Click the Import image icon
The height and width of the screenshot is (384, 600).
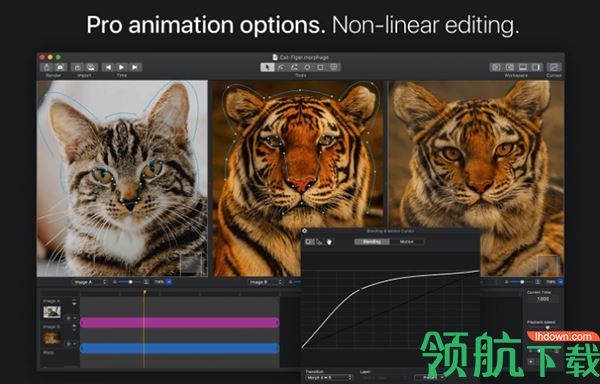[x=91, y=67]
